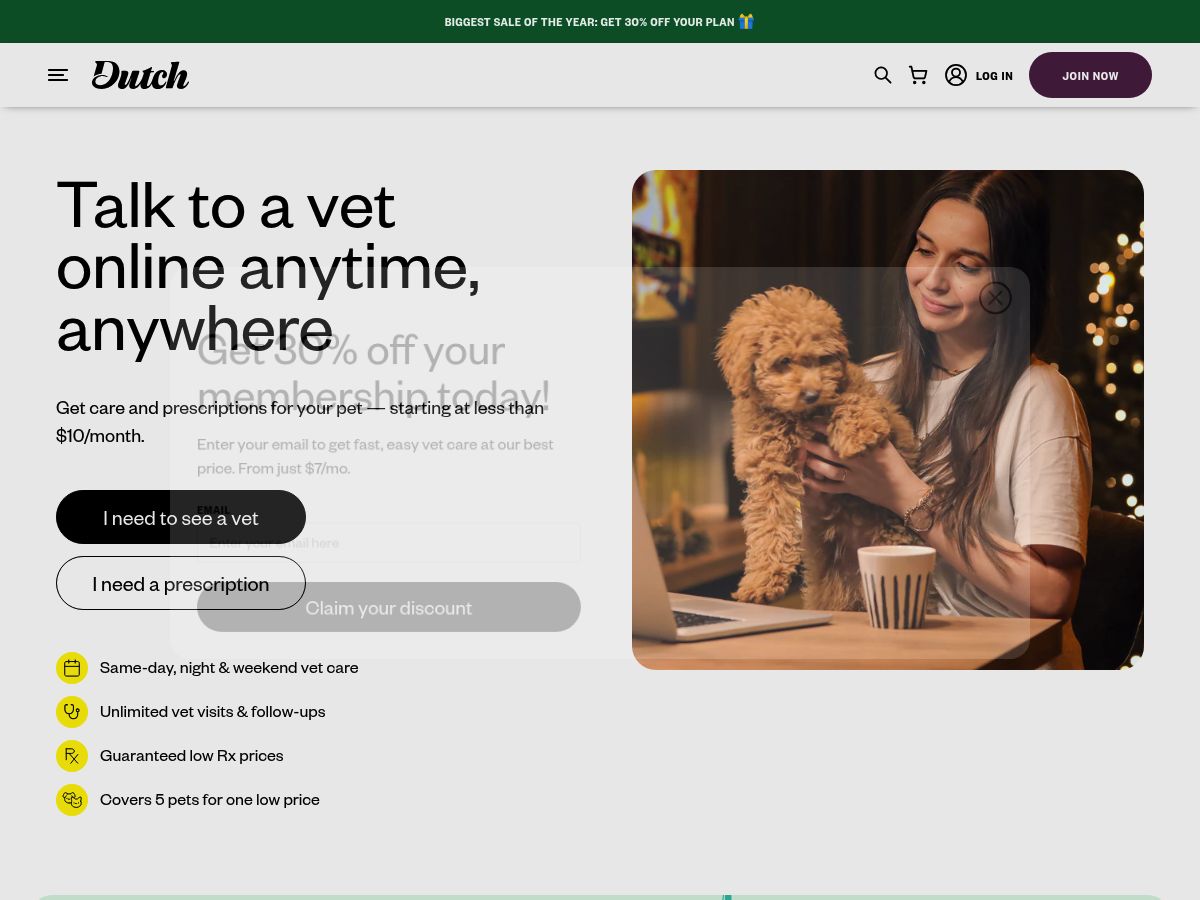Click the Claim your discount button
The height and width of the screenshot is (900, 1200).
point(389,607)
